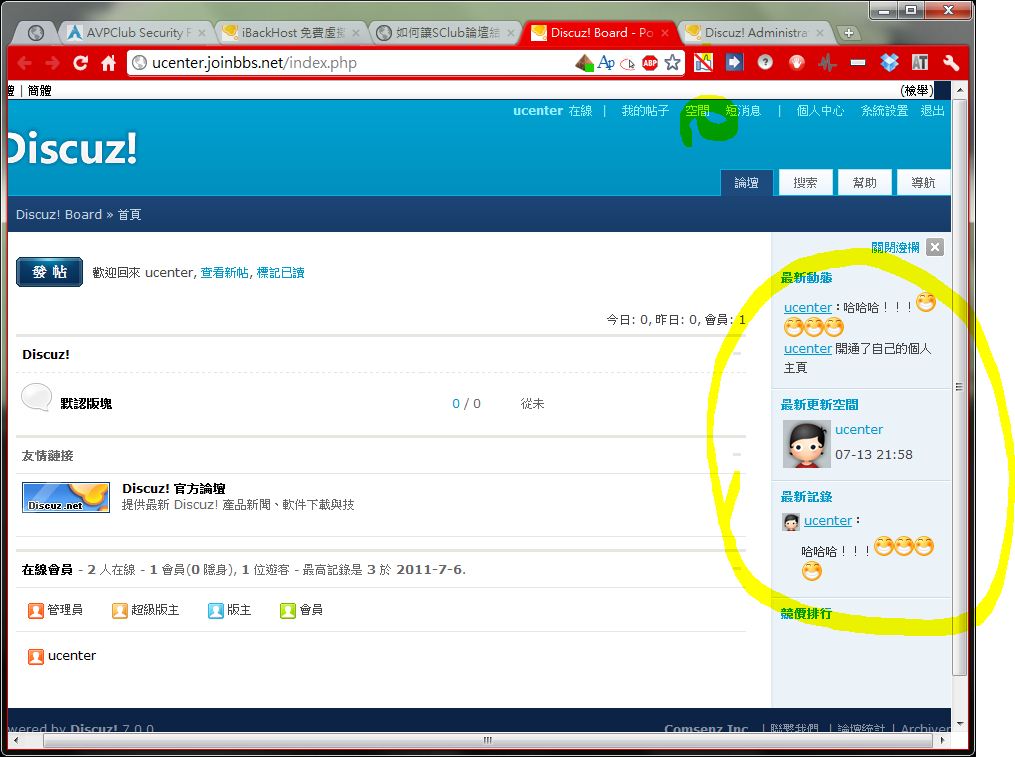The width and height of the screenshot is (1015, 757).
Task: Collapse the Discuz! category section
Action: pyautogui.click(x=737, y=354)
